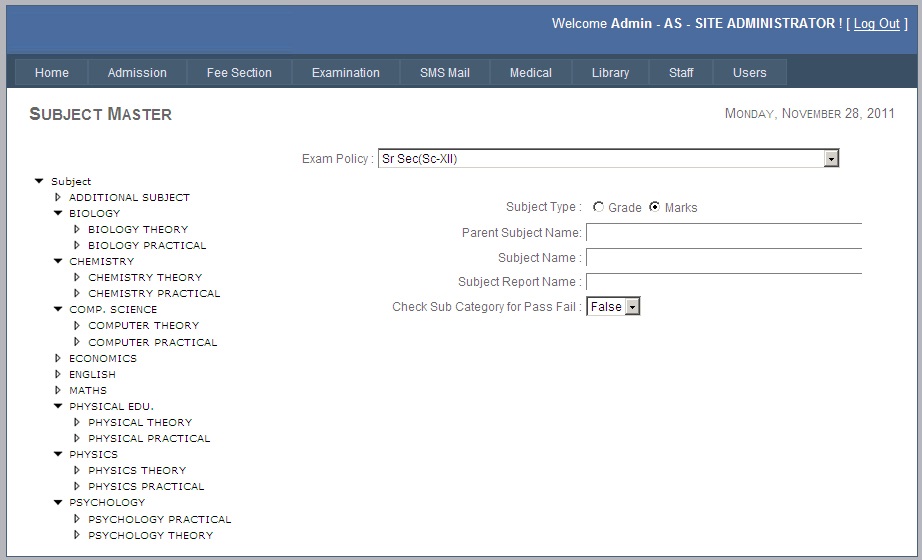This screenshot has width=922, height=560.
Task: Select CHEMISTRY THEORY in subject tree
Action: click(145, 277)
